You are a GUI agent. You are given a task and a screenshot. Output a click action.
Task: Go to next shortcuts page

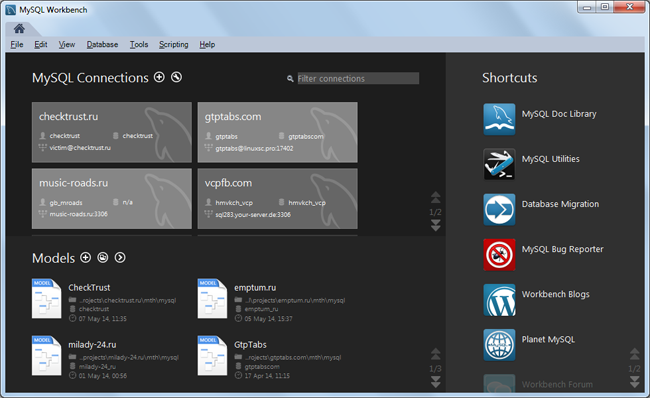pos(635,382)
